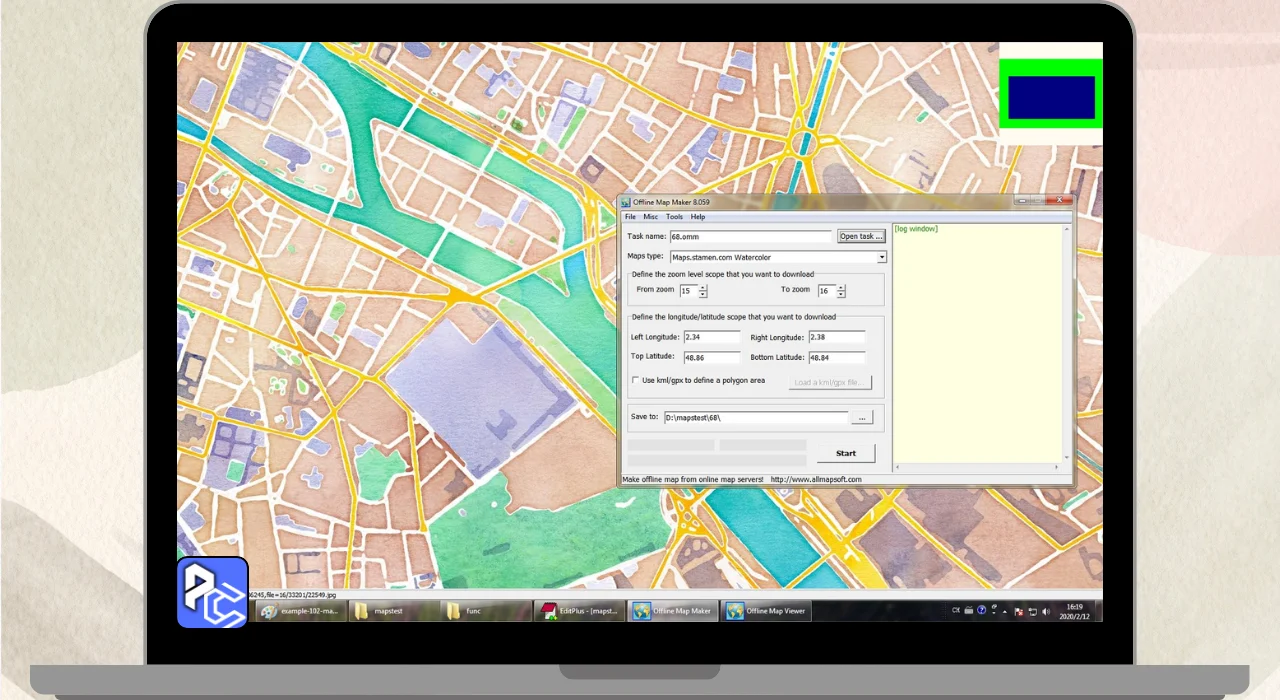Increase the From zoom level with up arrow
The height and width of the screenshot is (700, 1280).
point(703,288)
